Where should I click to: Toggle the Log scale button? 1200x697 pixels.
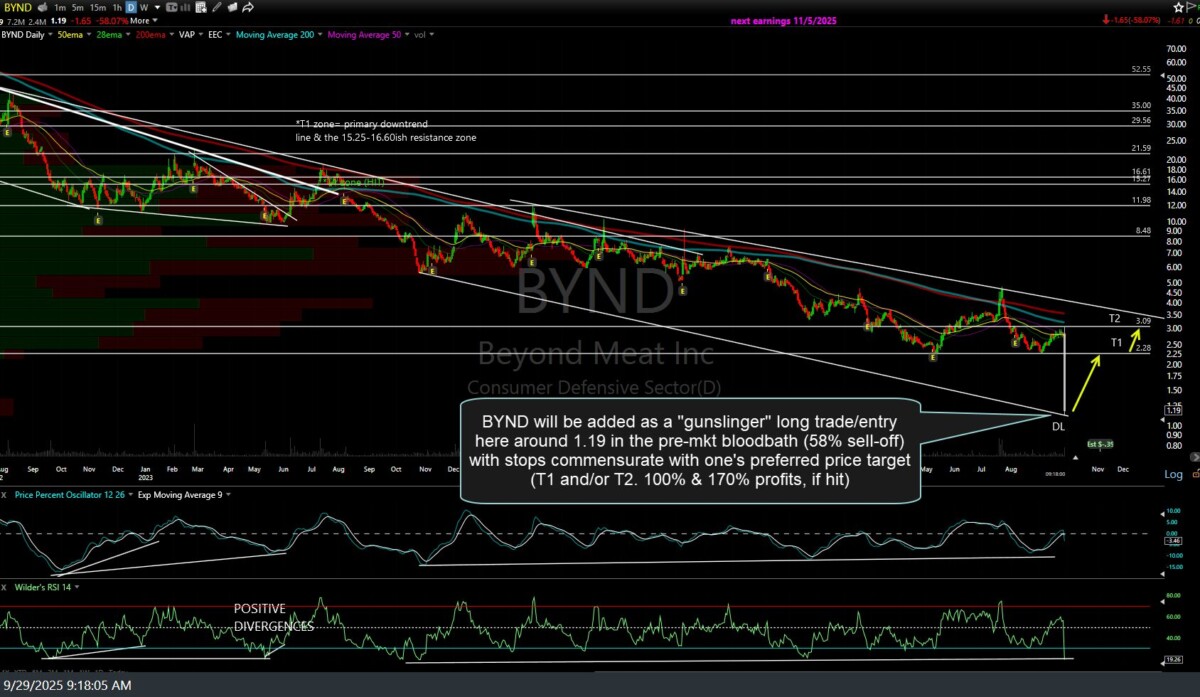coord(1172,474)
